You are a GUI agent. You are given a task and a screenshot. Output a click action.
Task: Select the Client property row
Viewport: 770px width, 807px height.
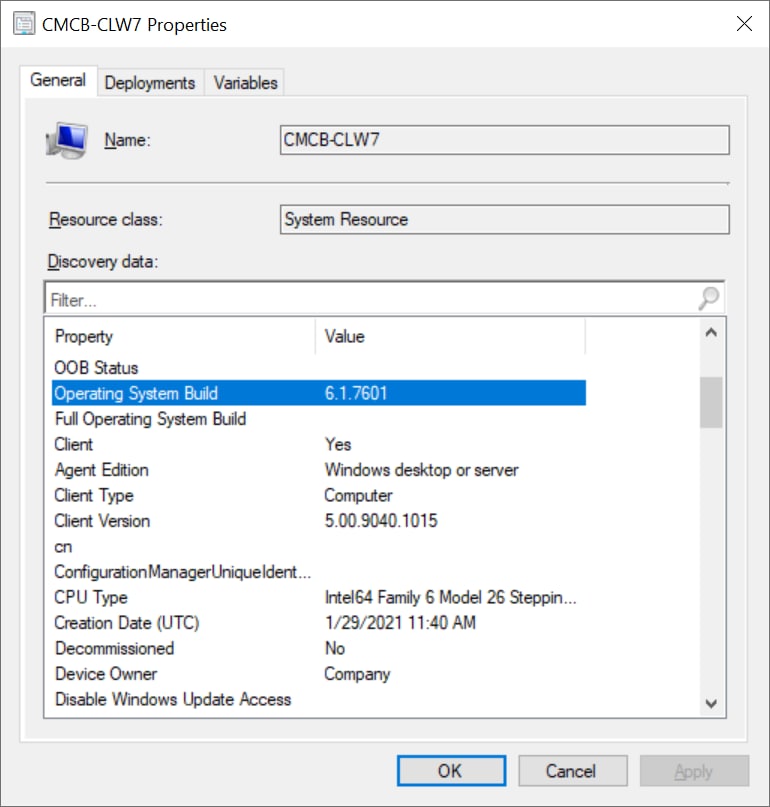[x=319, y=444]
